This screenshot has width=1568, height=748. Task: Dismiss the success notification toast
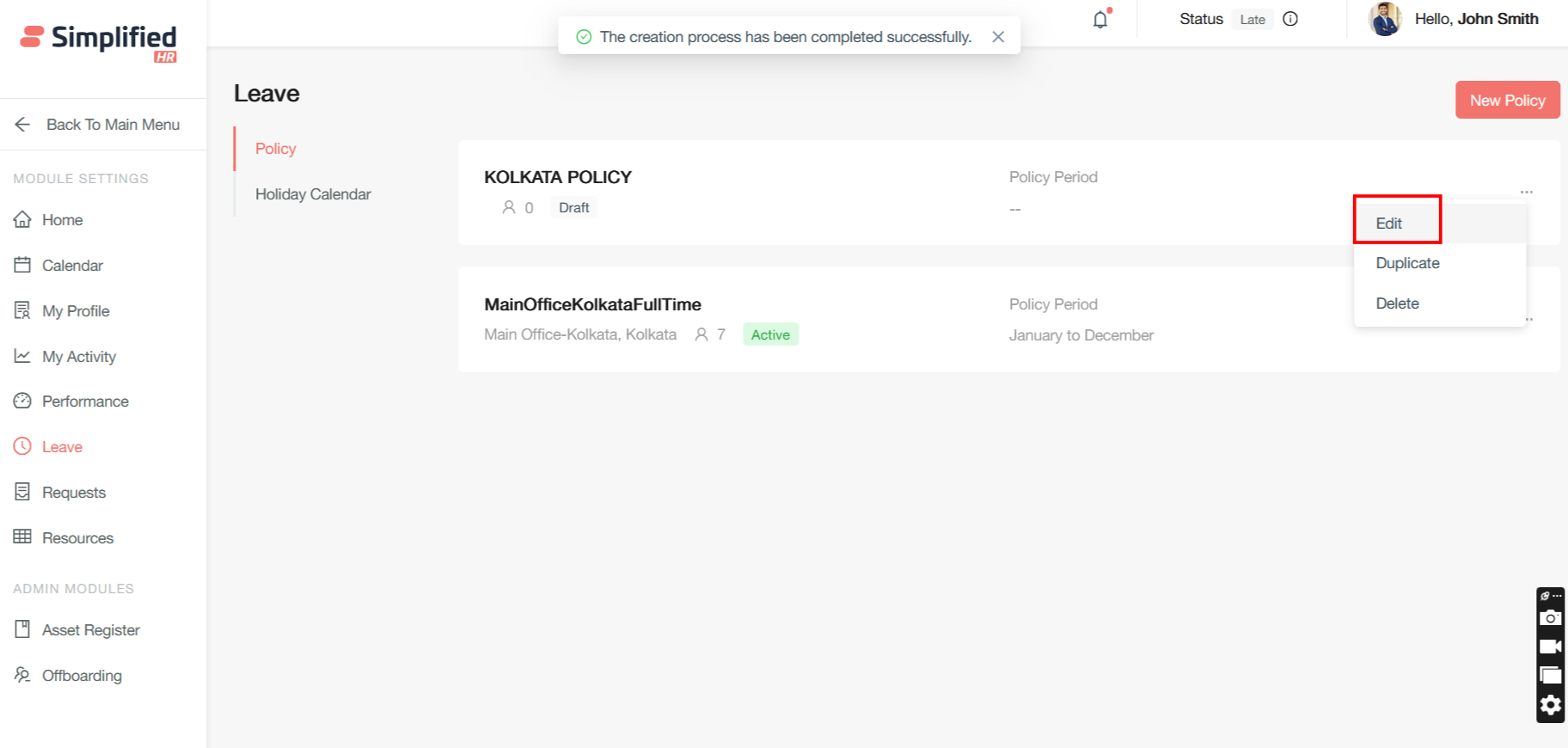pos(998,37)
